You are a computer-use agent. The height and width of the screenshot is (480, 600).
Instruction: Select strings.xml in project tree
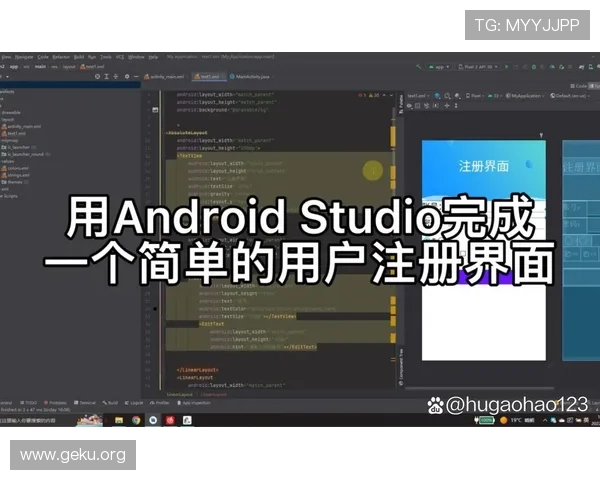tap(16, 175)
